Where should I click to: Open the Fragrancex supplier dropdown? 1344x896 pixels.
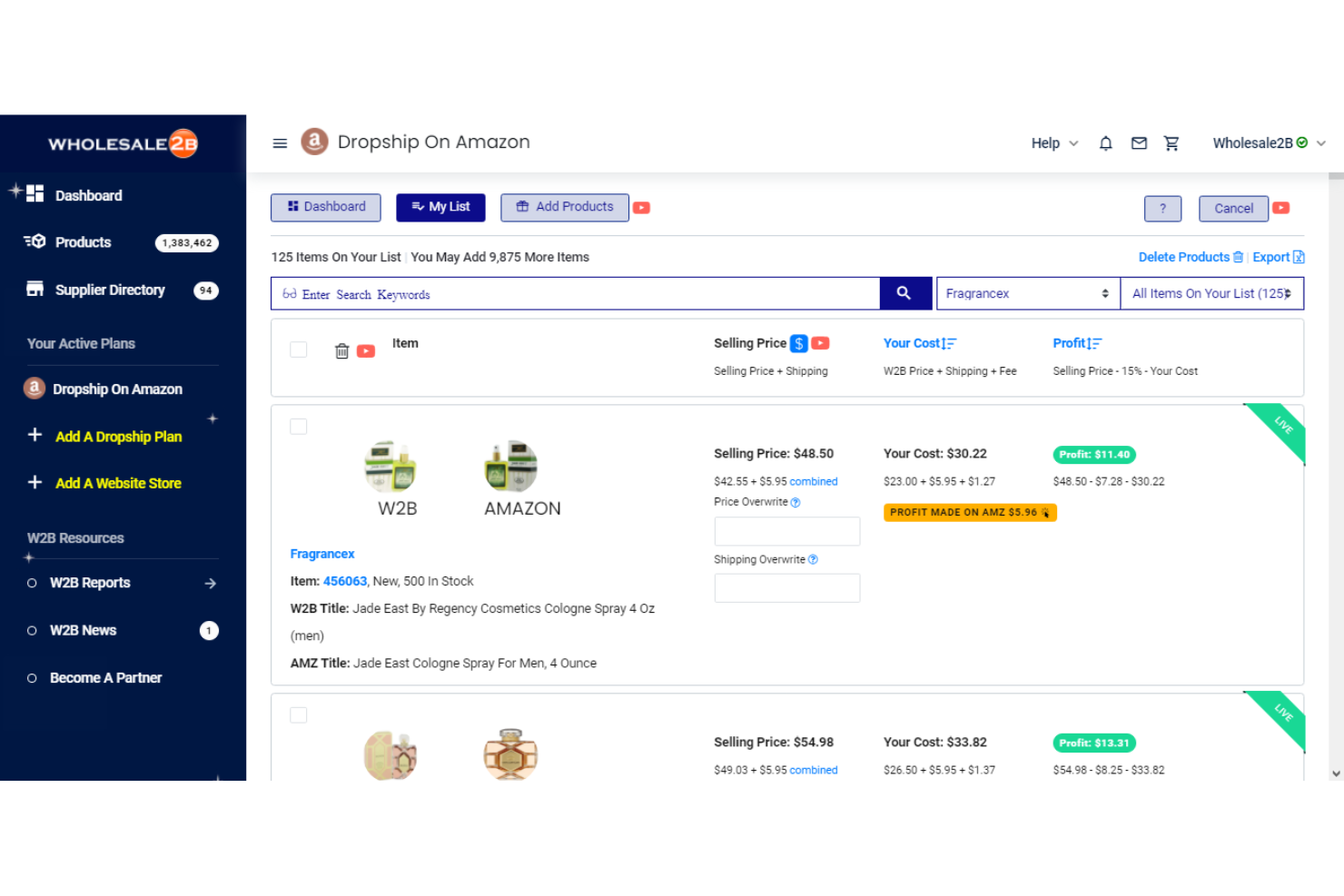point(1028,293)
